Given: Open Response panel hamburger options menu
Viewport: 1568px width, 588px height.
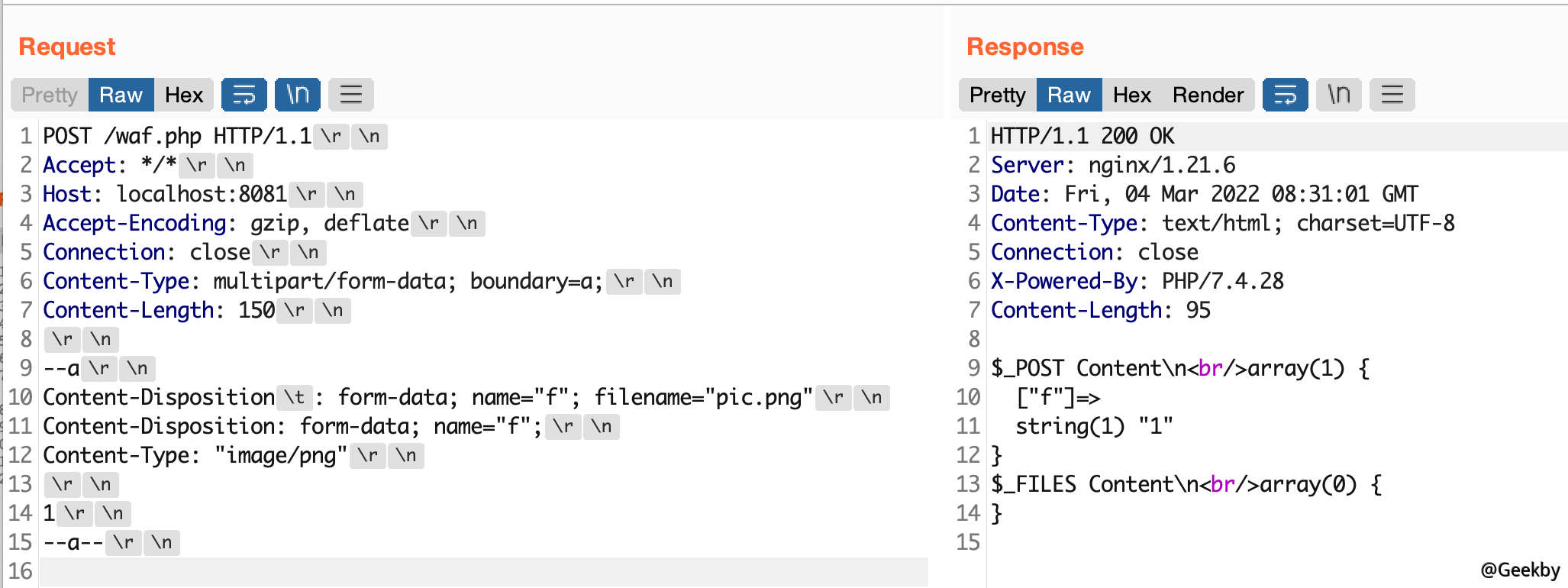Looking at the screenshot, I should [x=1392, y=95].
